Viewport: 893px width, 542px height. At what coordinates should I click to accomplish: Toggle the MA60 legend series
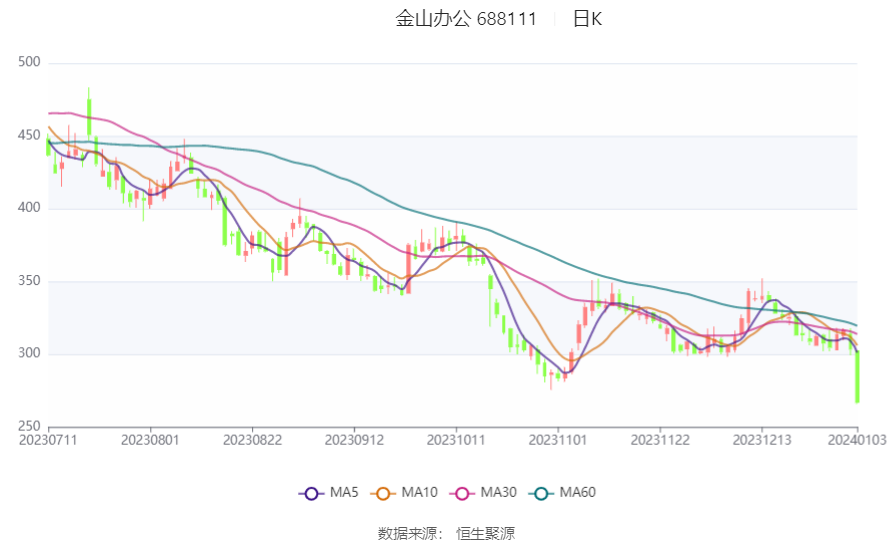pos(562,493)
